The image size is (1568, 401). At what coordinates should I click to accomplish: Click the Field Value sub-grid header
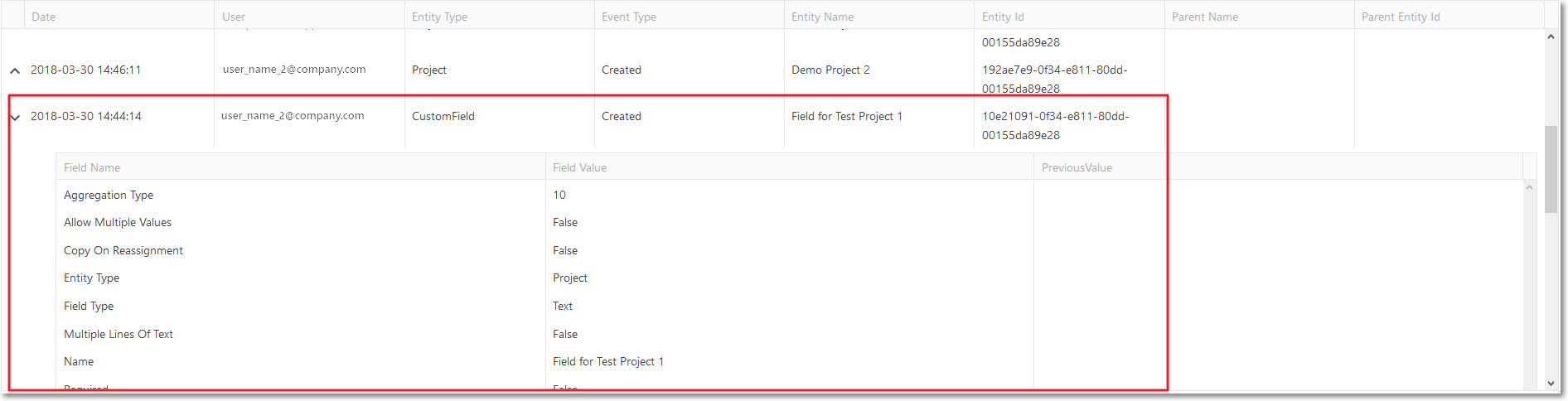[580, 167]
